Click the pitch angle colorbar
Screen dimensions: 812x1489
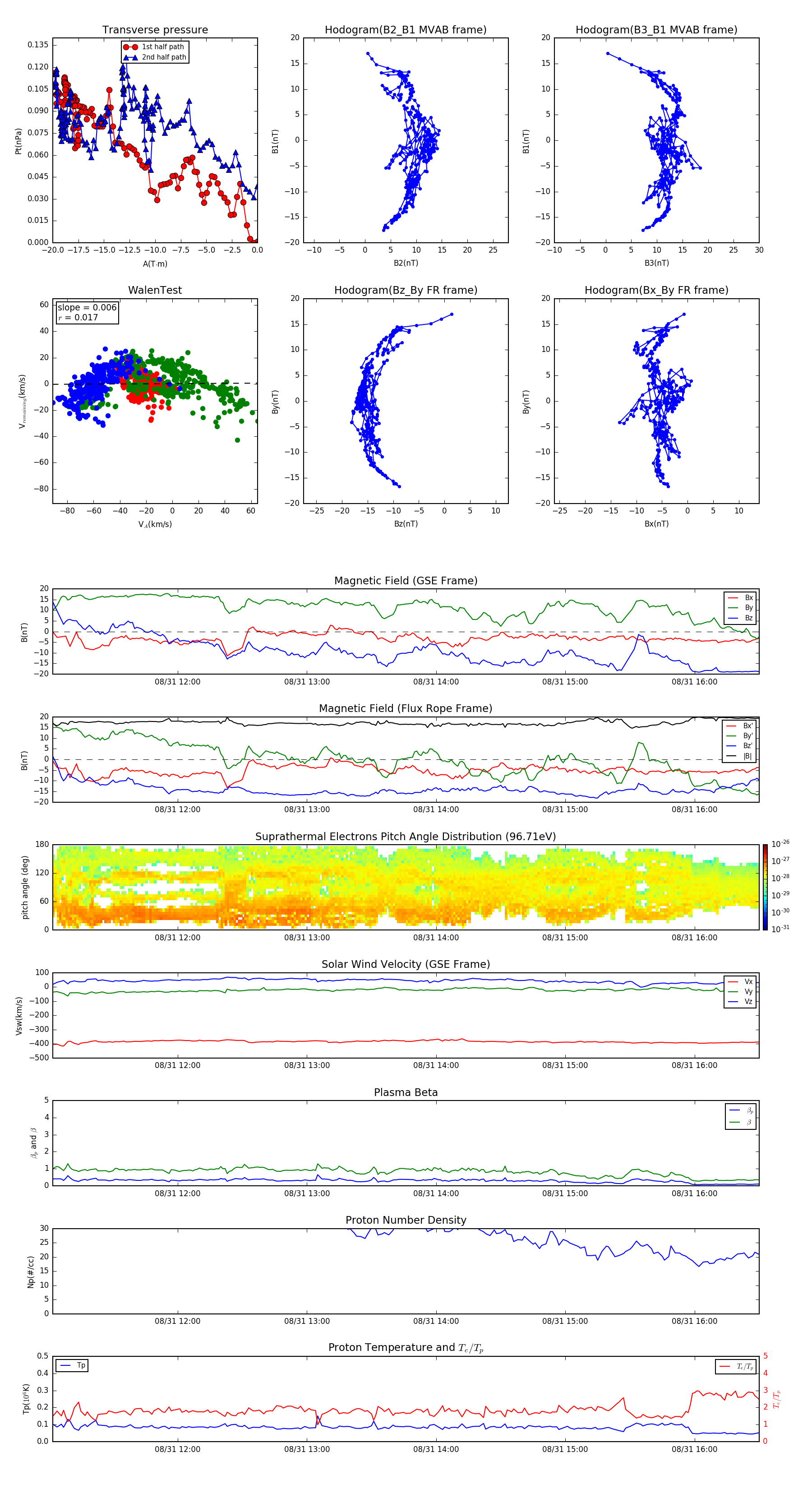coord(765,887)
